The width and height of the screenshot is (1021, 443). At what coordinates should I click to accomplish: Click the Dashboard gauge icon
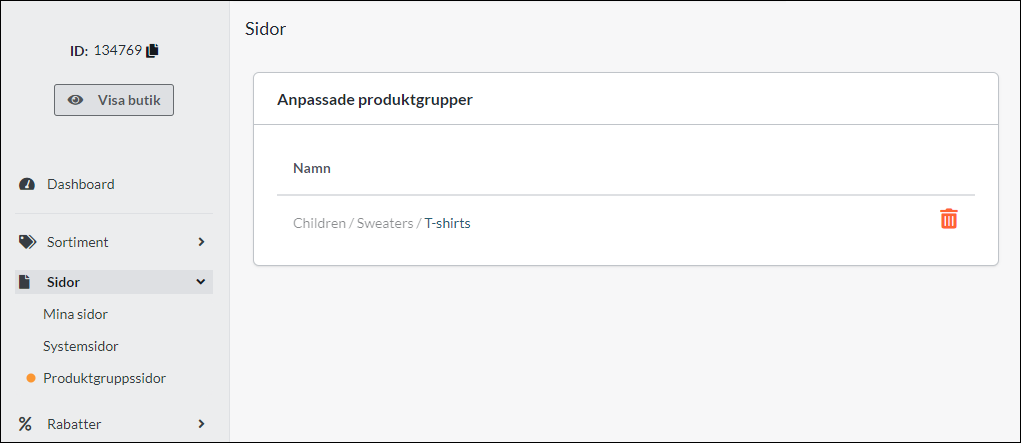pyautogui.click(x=27, y=185)
